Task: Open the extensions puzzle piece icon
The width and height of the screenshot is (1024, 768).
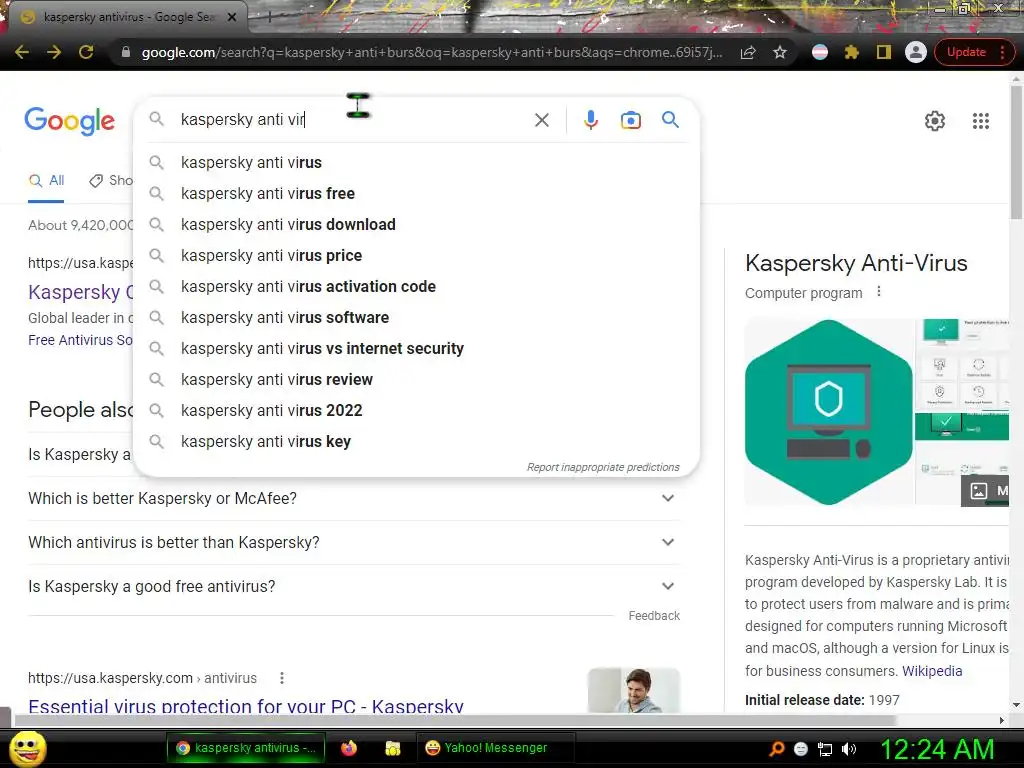Action: pos(852,52)
